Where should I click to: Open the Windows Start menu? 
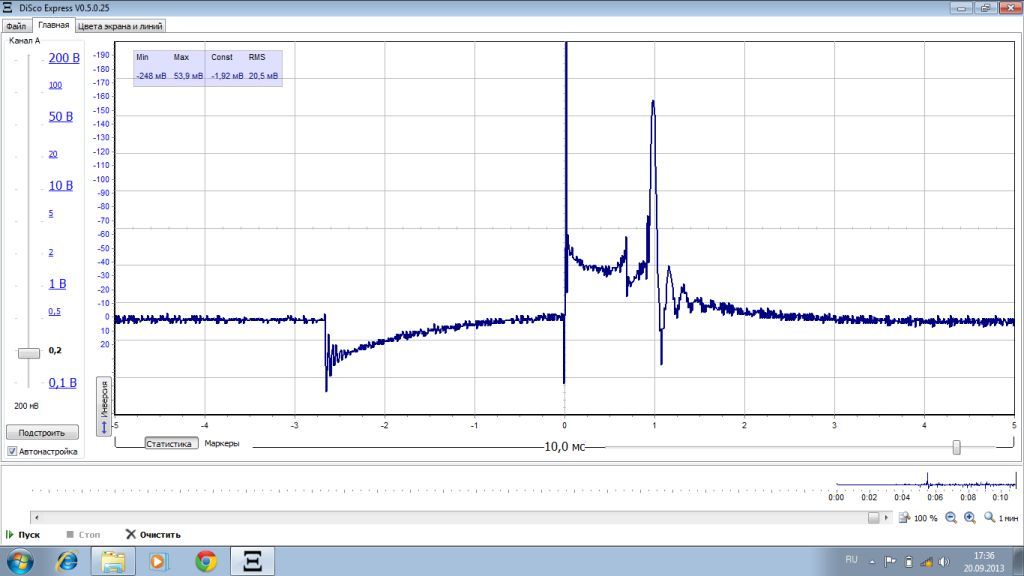tap(20, 562)
